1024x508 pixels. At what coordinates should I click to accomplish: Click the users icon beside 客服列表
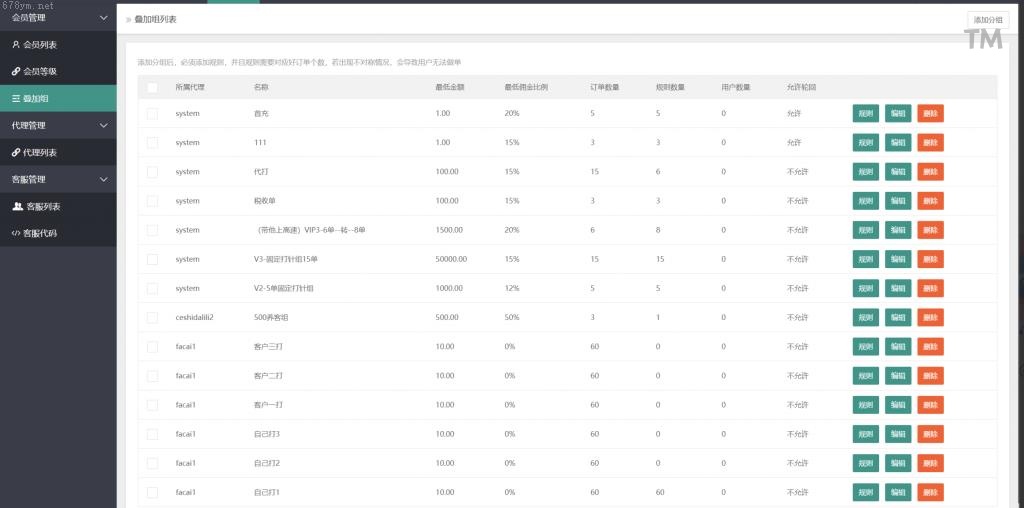pos(17,207)
